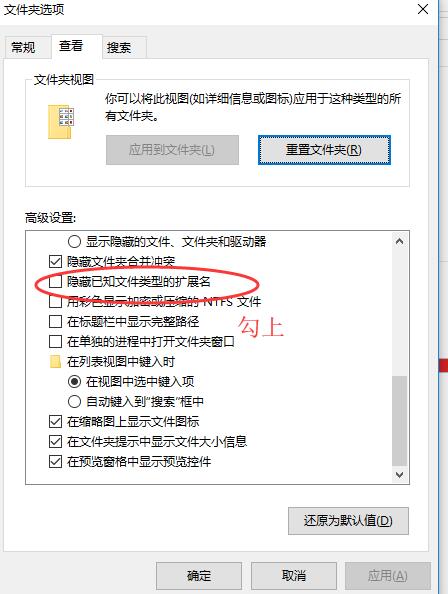Select 显示隐藏的文件、文件夹和驱动器 radio button
Viewport: 448px width, 594px height.
[x=74, y=241]
